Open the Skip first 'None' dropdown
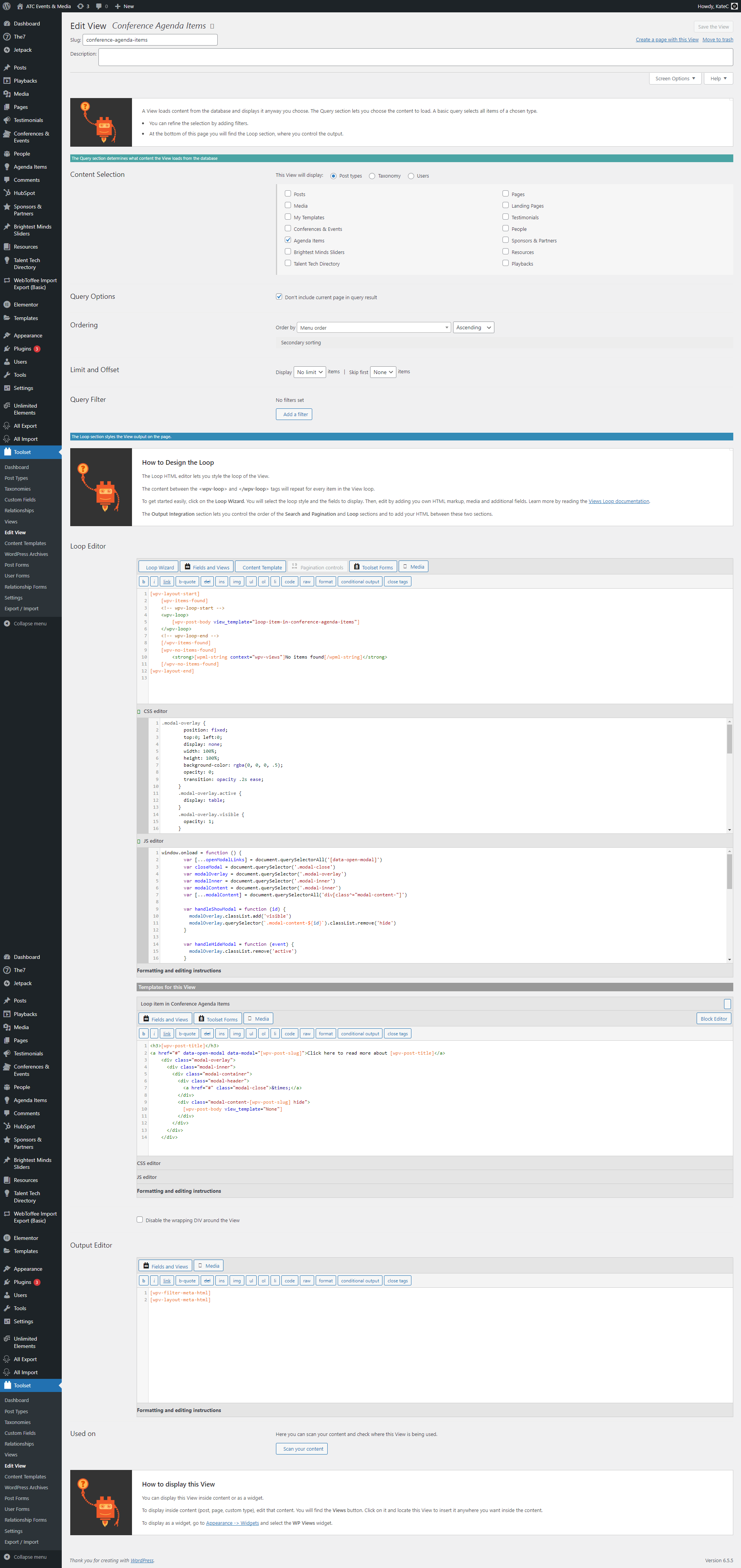Screen dimensions: 741x1568 (383, 372)
